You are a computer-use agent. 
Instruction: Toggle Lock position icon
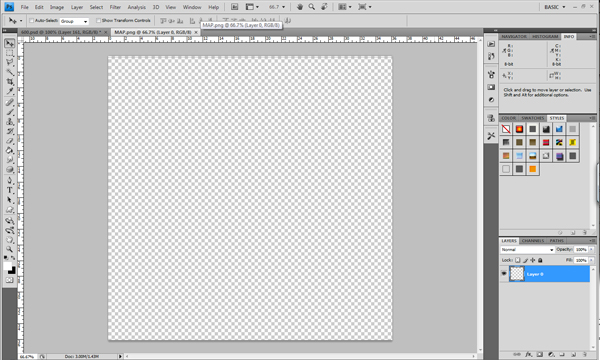point(533,260)
